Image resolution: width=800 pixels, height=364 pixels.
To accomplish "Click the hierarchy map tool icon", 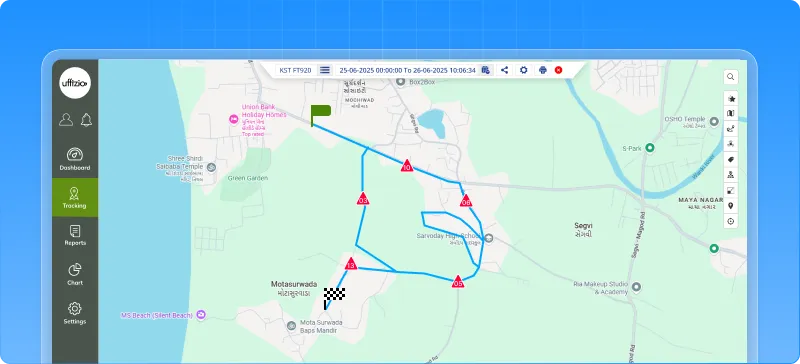I will click(x=731, y=175).
